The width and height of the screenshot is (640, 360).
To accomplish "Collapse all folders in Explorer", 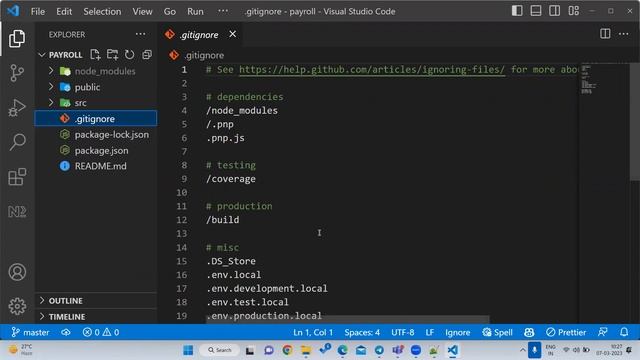I will (147, 55).
